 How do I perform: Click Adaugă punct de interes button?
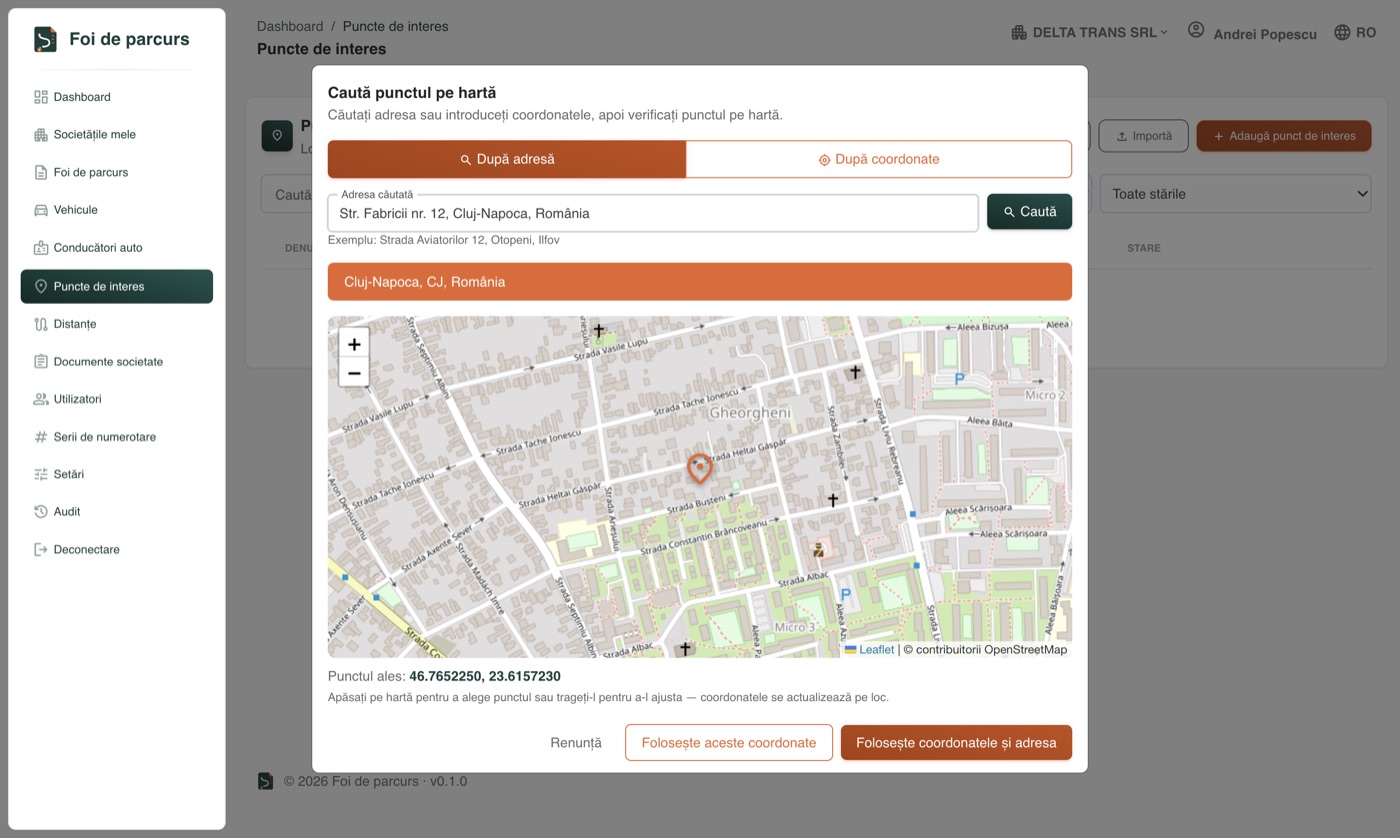point(1284,136)
